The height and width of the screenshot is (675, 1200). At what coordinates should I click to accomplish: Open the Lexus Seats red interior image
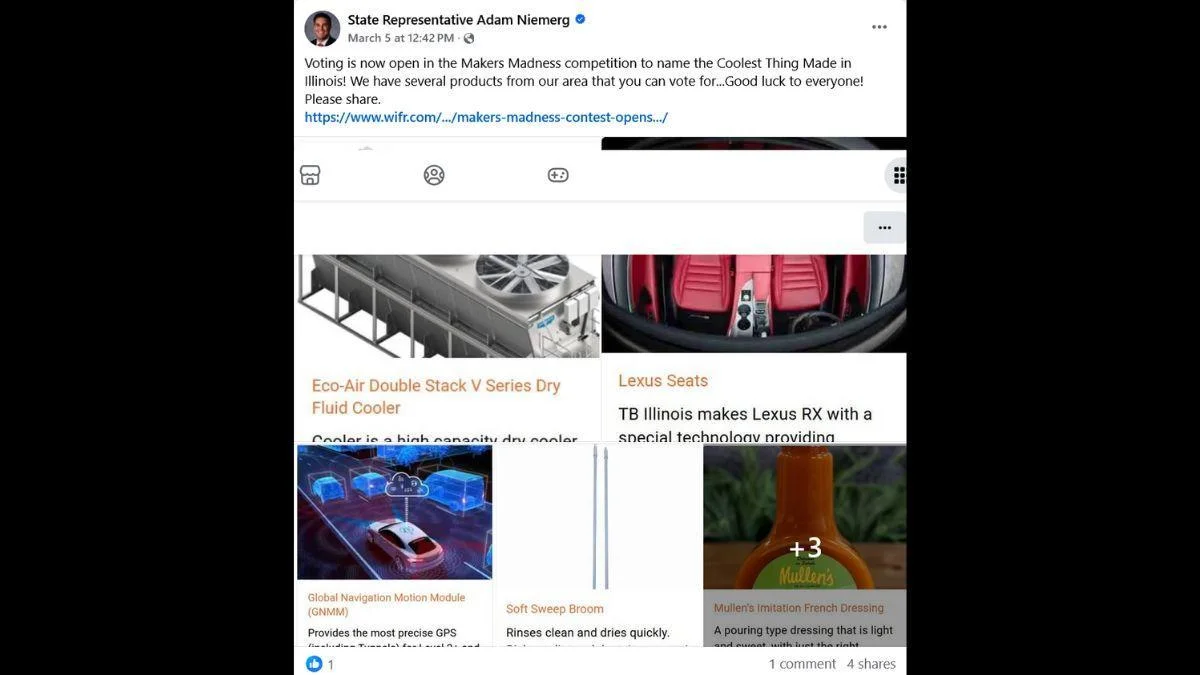click(x=754, y=303)
